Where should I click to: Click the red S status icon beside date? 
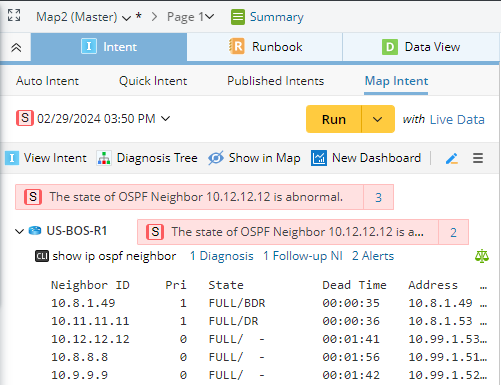point(25,118)
